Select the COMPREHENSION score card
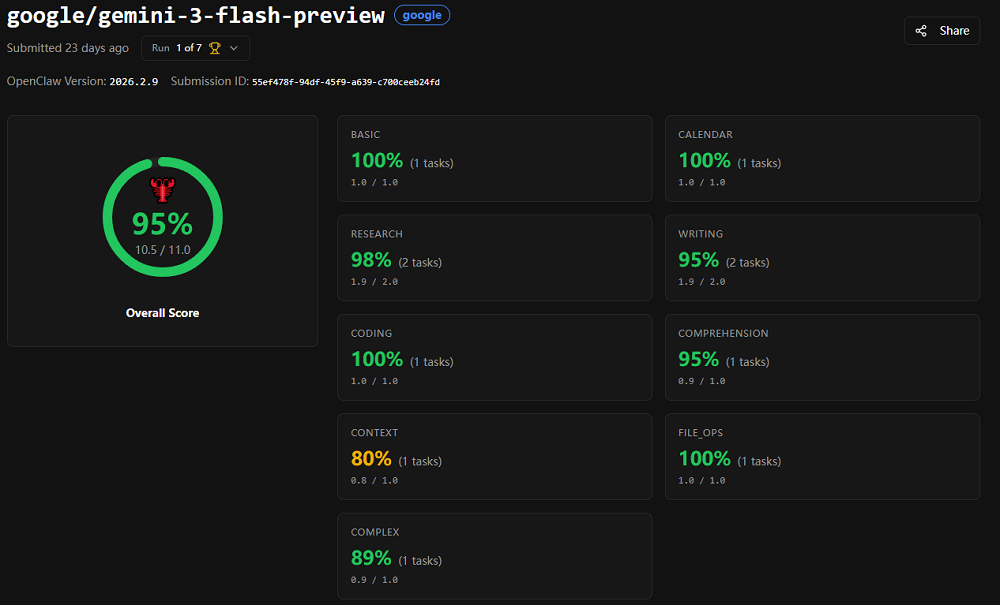This screenshot has height=605, width=1000. pos(822,357)
